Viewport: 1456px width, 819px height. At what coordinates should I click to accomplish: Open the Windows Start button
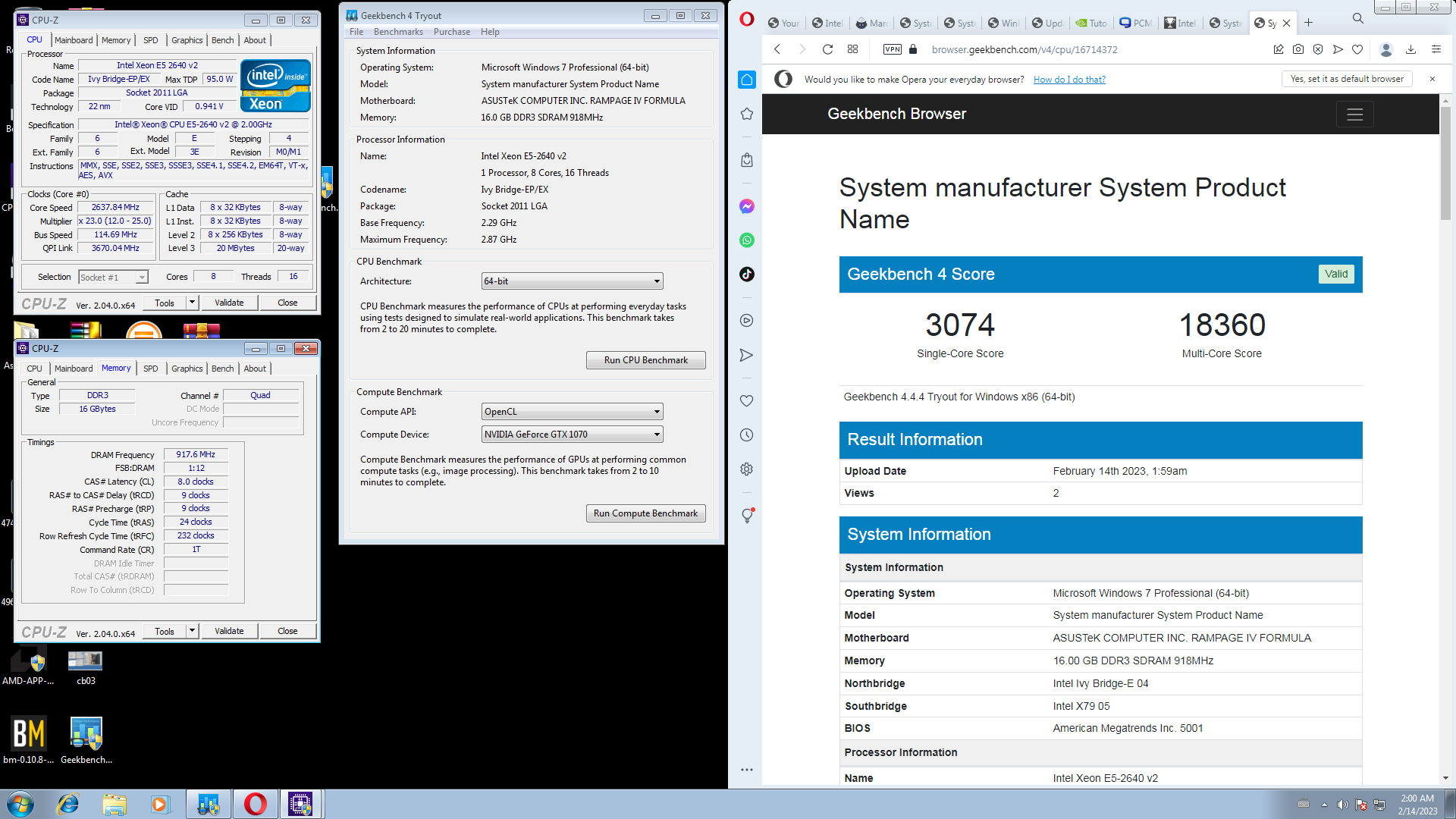[20, 804]
